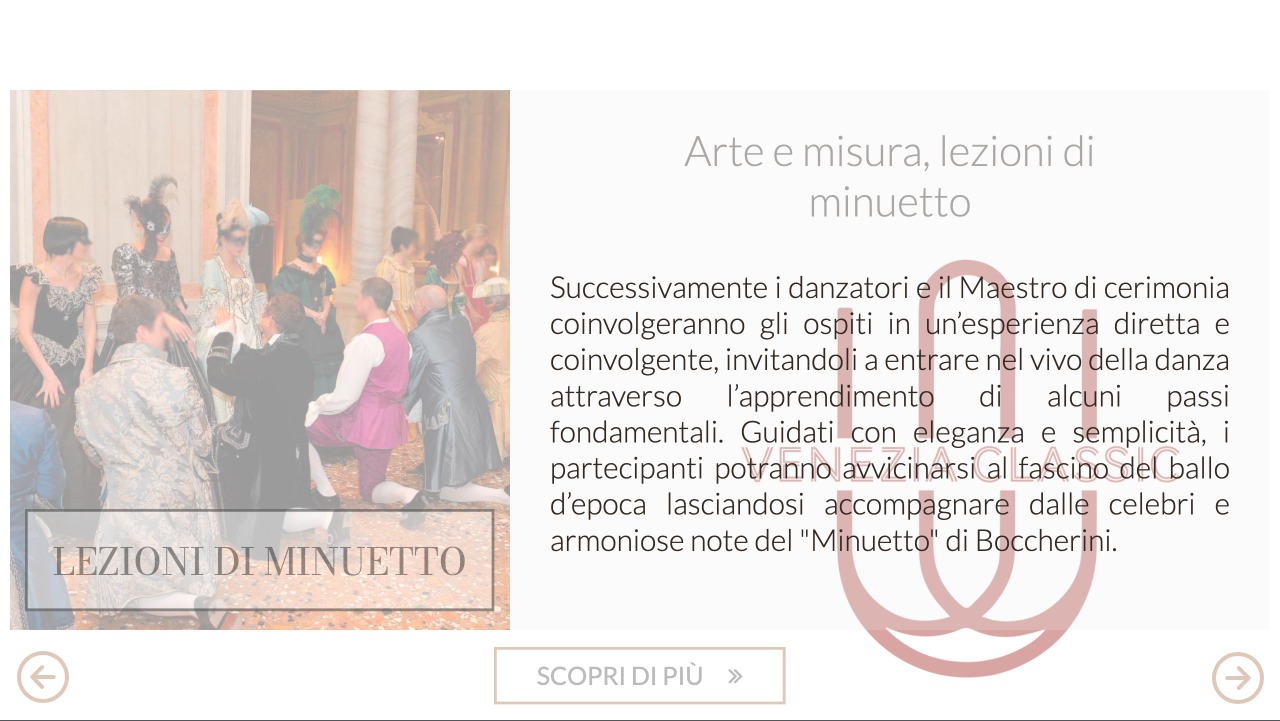The width and height of the screenshot is (1280, 721).
Task: Click the phrase 'Maestro di cerimonia'
Action: 1094,288
